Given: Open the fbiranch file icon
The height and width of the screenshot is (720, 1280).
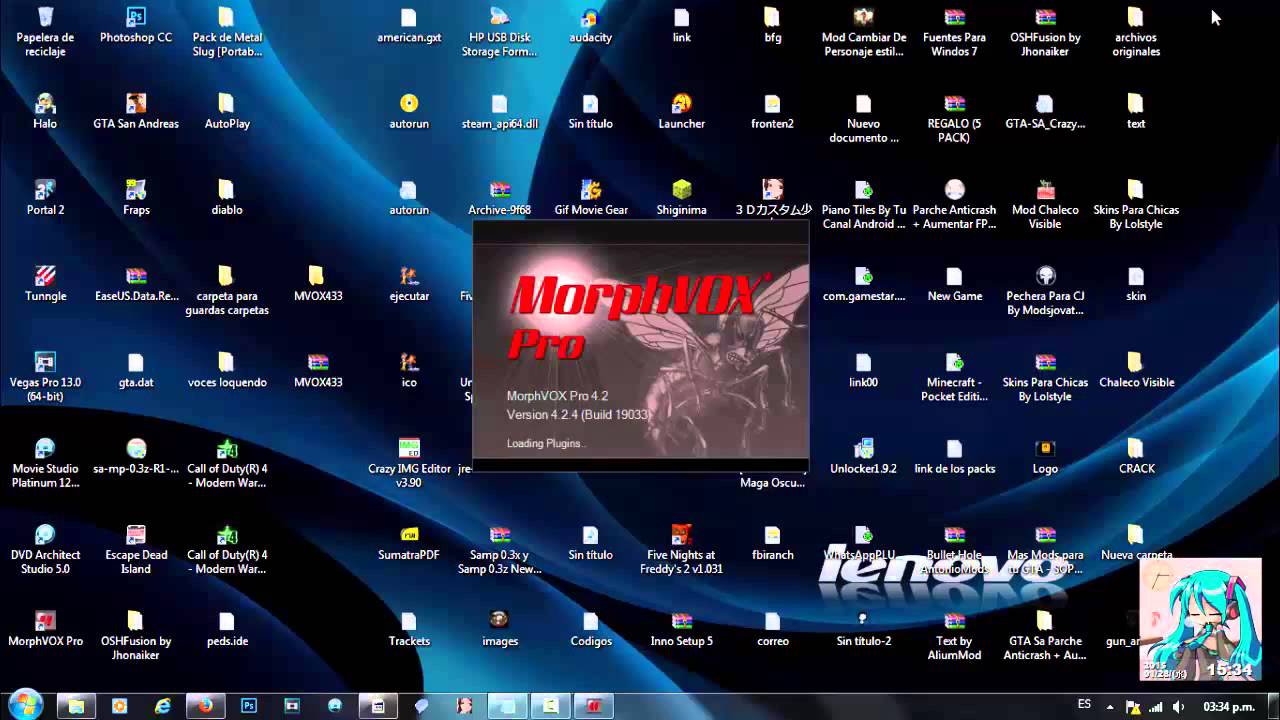Looking at the screenshot, I should tap(773, 542).
